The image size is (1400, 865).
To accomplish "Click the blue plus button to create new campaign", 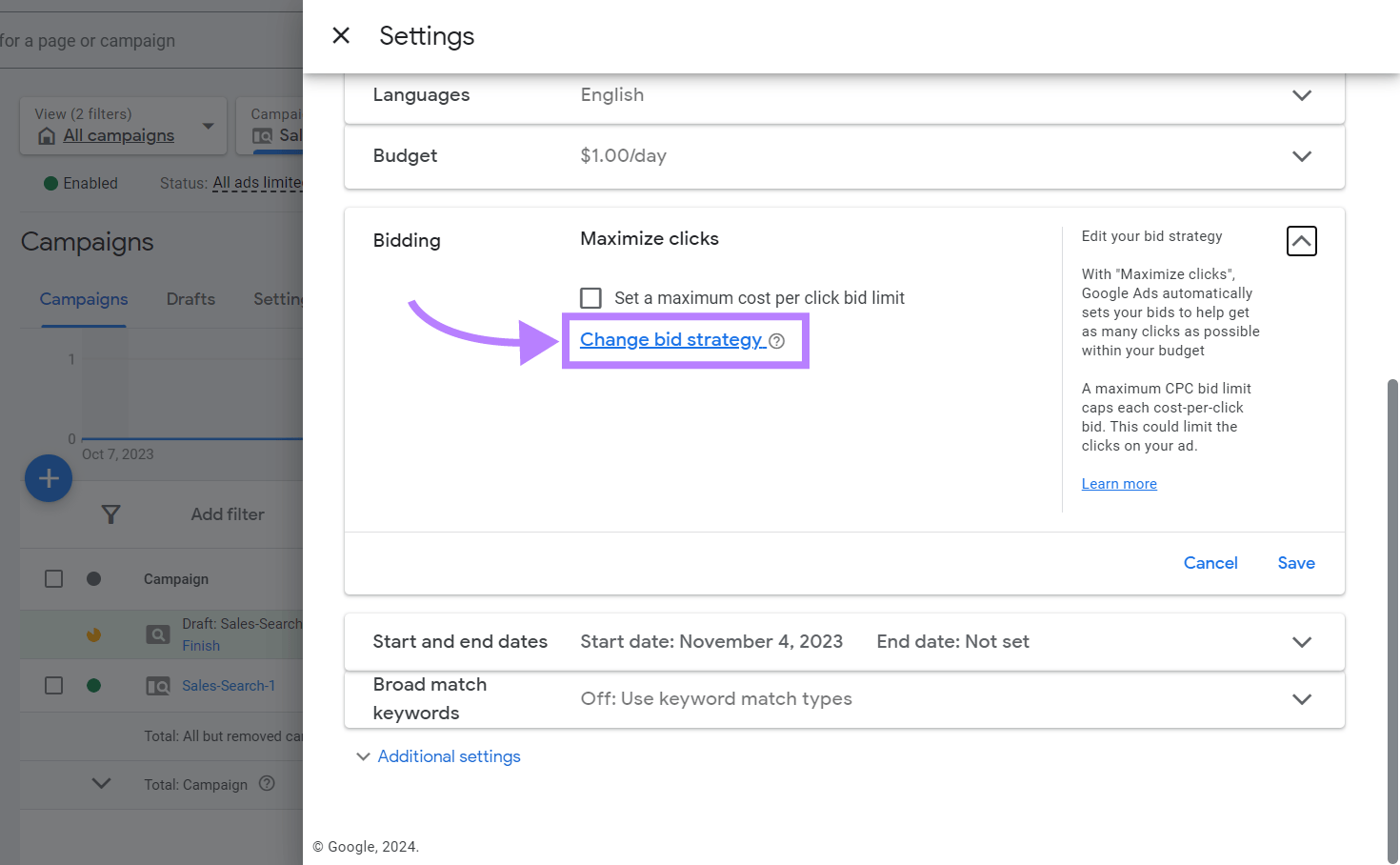I will coord(48,478).
